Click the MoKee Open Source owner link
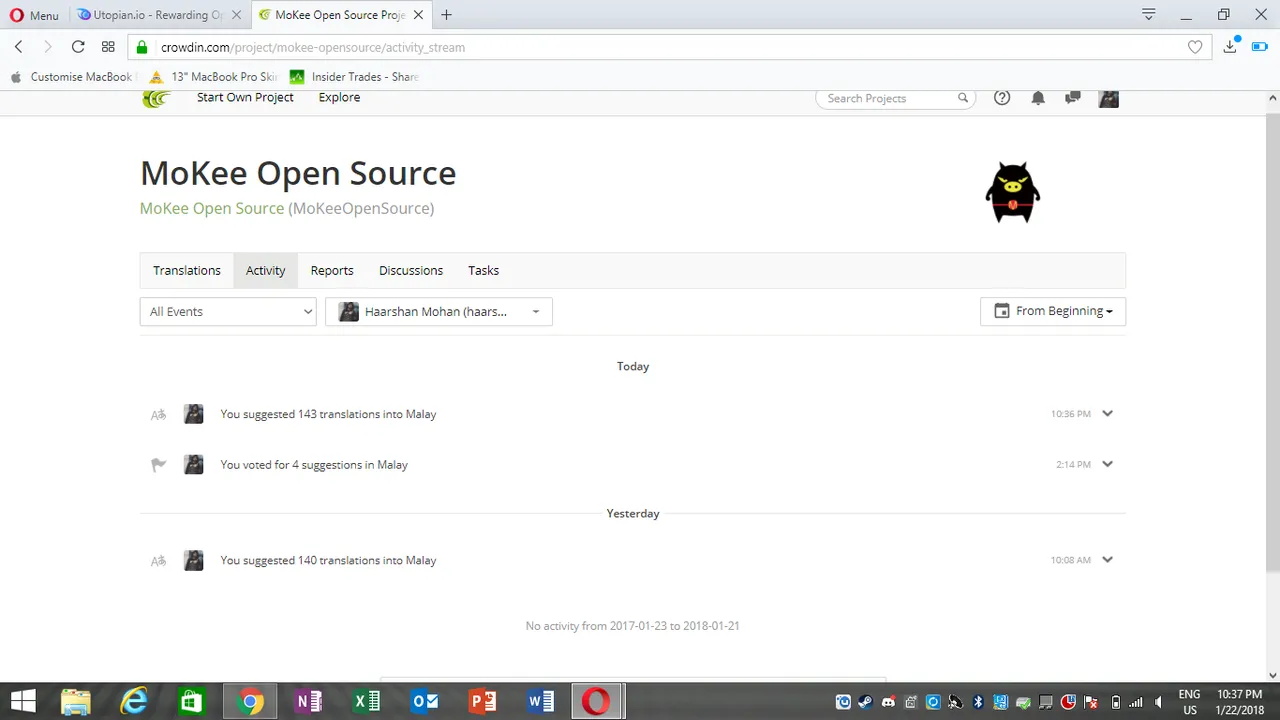Image resolution: width=1280 pixels, height=720 pixels. pyautogui.click(x=212, y=208)
